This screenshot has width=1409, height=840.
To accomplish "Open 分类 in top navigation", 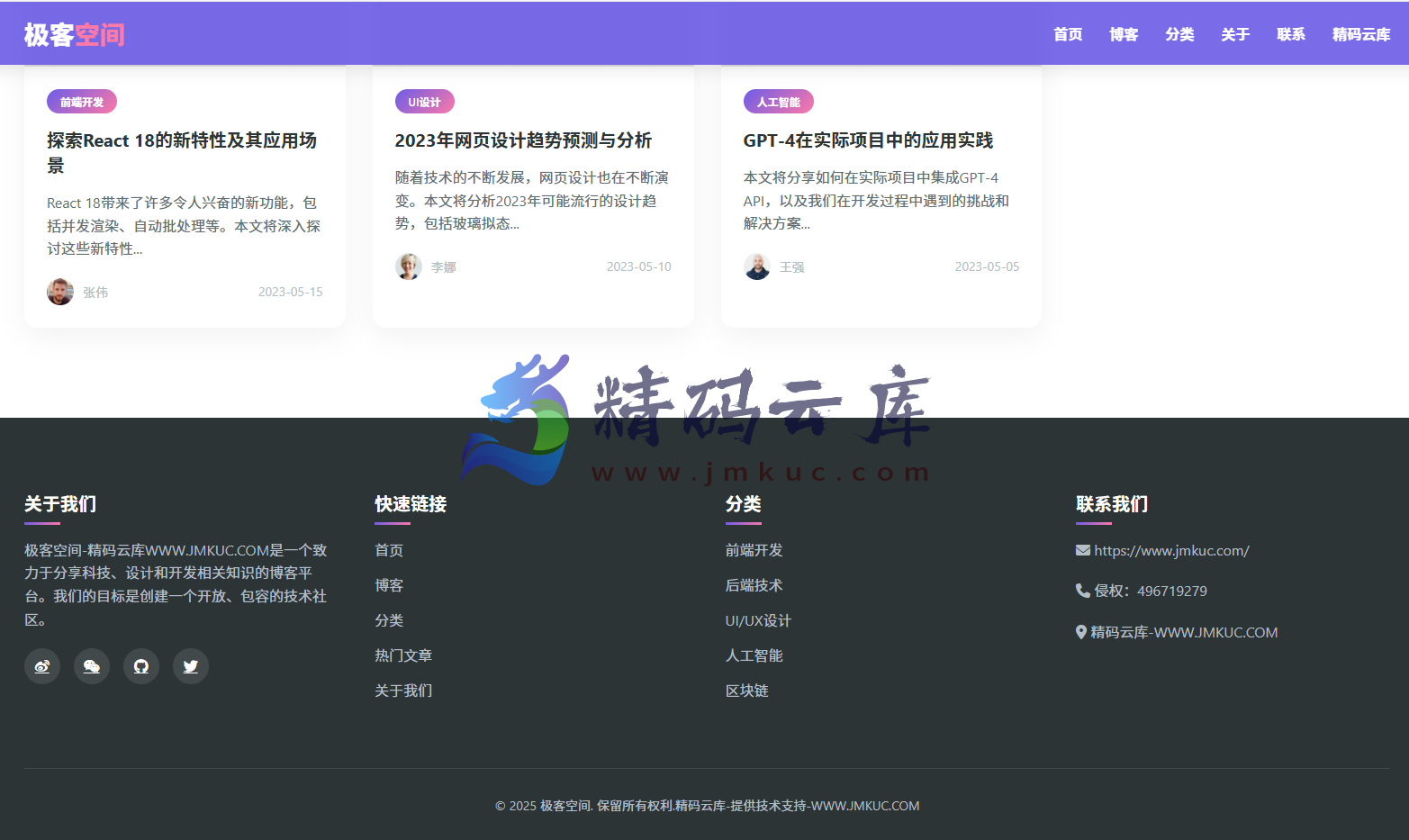I will 1179,34.
